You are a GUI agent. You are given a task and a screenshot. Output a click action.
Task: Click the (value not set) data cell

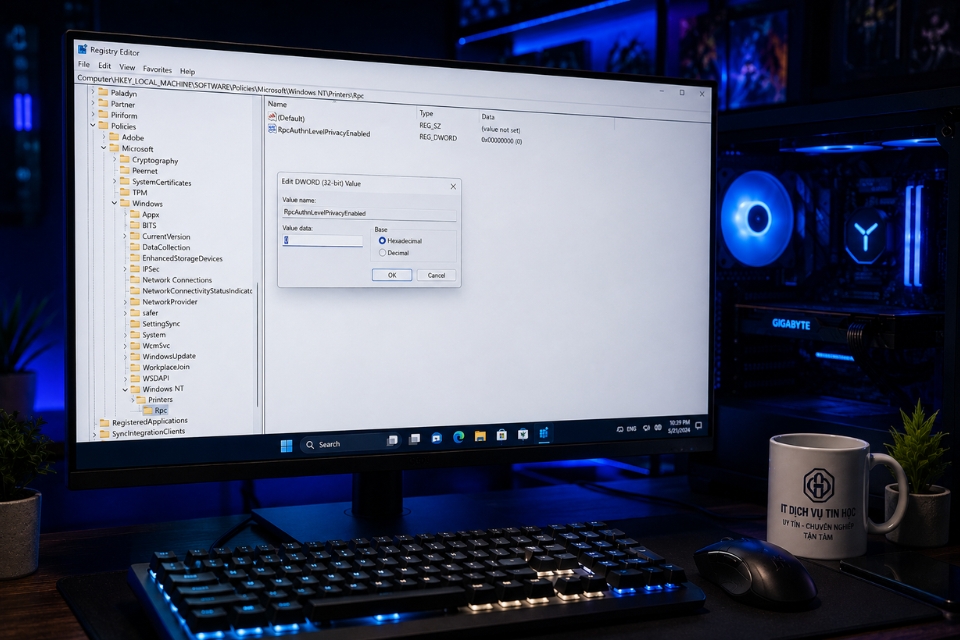pos(501,129)
